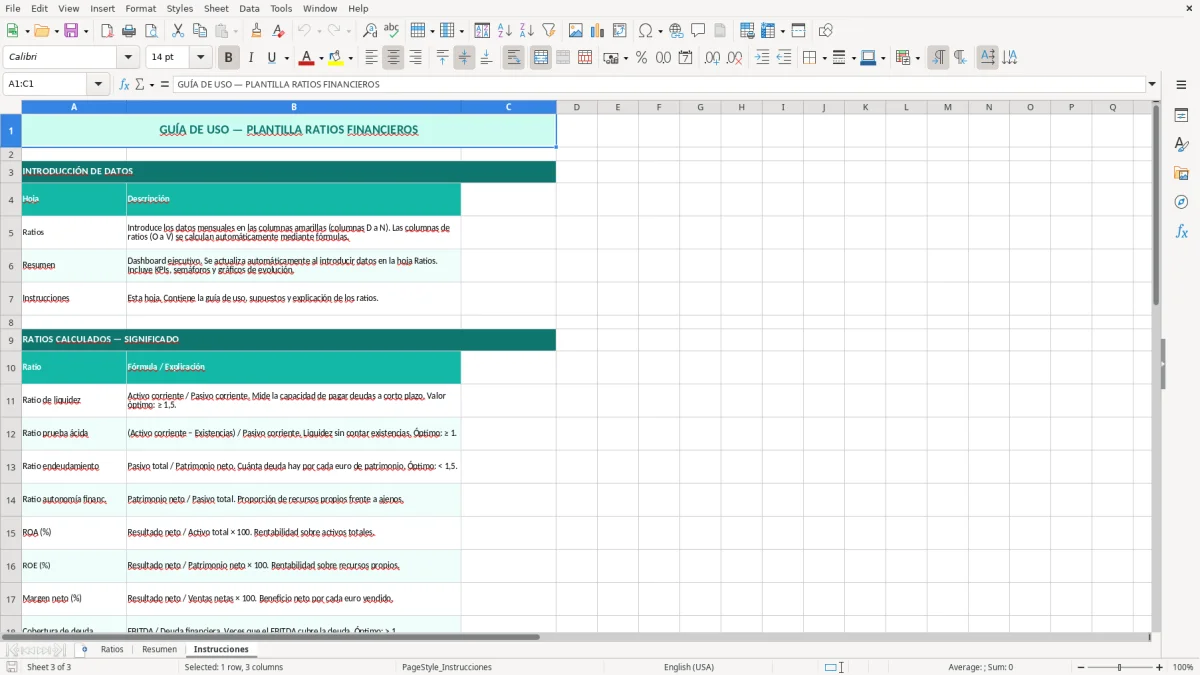Increase indent
1200x675 pixels.
pos(763,58)
